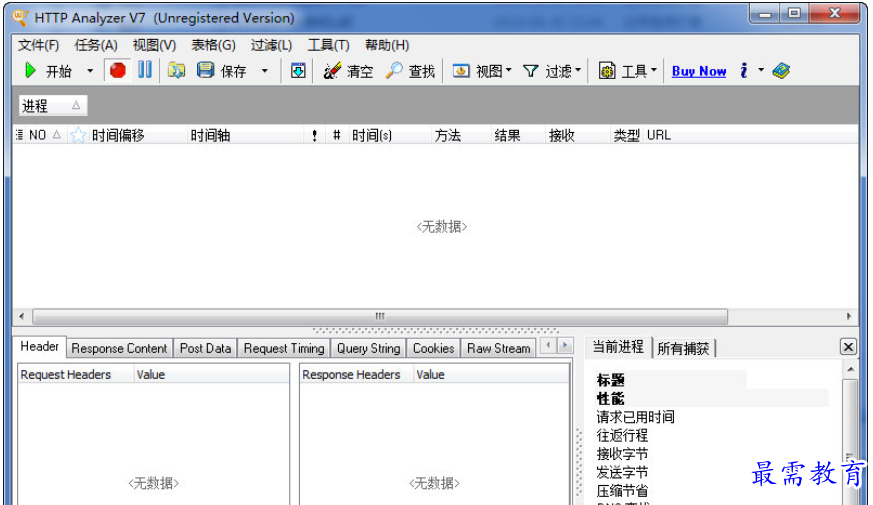The image size is (873, 505).
Task: Toggle the auto-scroll down arrow icon
Action: (x=298, y=71)
